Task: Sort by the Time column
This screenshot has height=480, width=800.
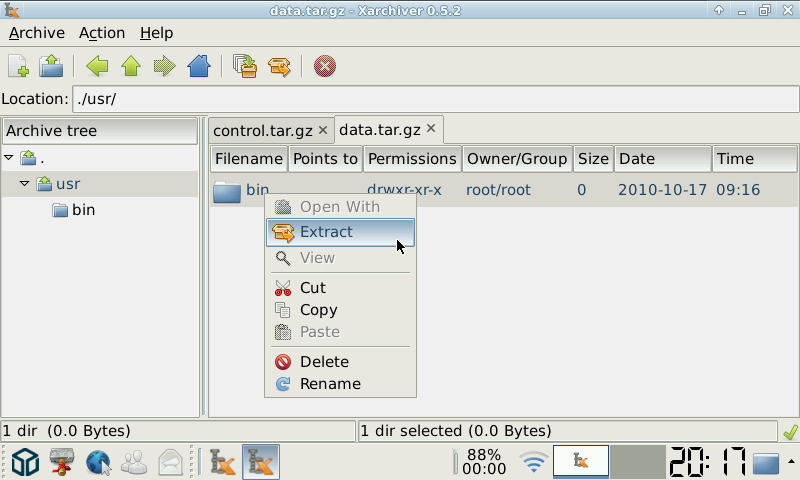Action: coord(755,159)
